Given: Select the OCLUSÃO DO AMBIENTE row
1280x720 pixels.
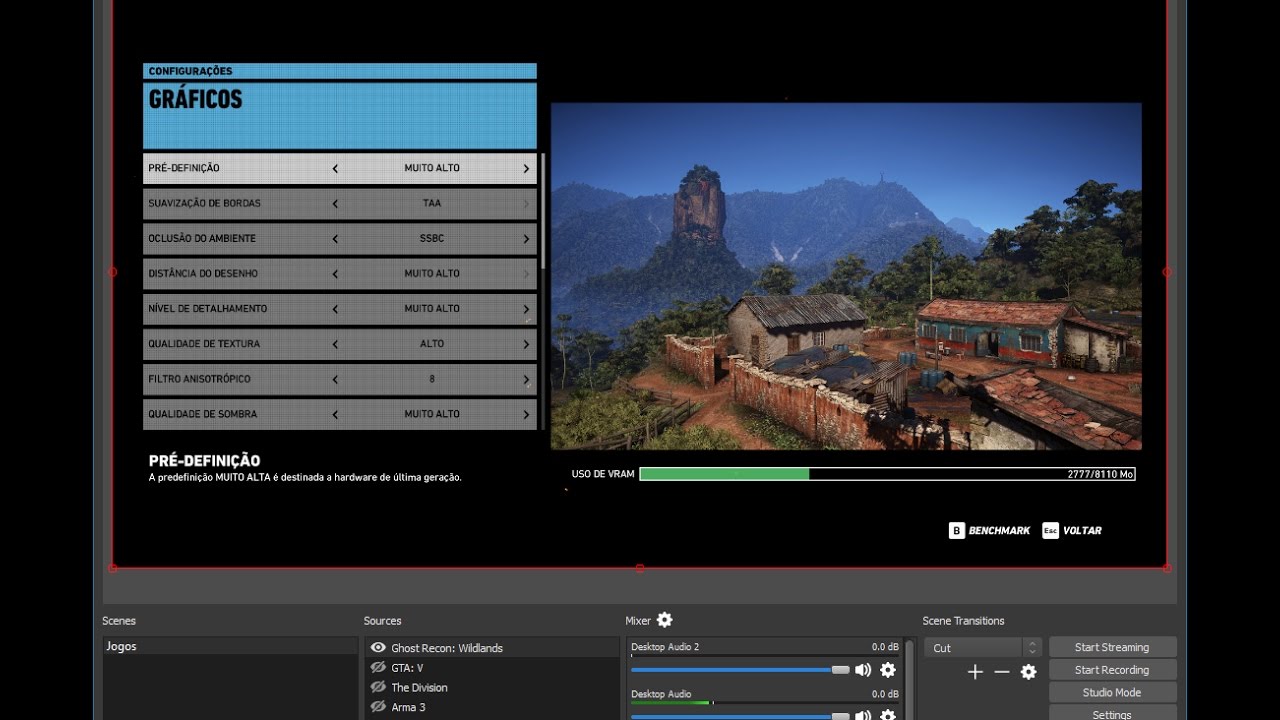Looking at the screenshot, I should [x=340, y=238].
